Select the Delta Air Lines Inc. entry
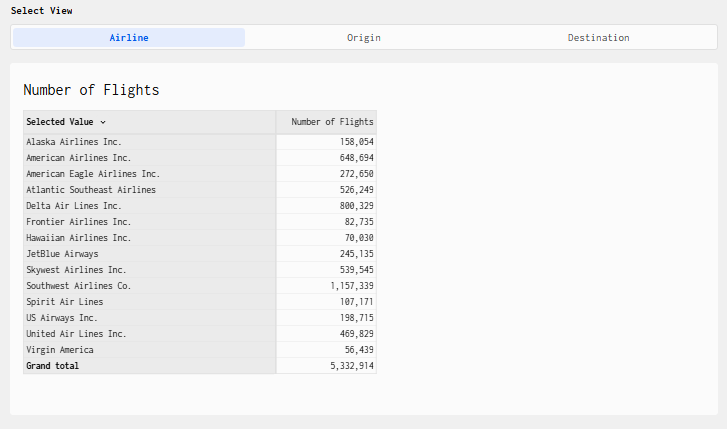Screen dimensions: 727x429 74,206
